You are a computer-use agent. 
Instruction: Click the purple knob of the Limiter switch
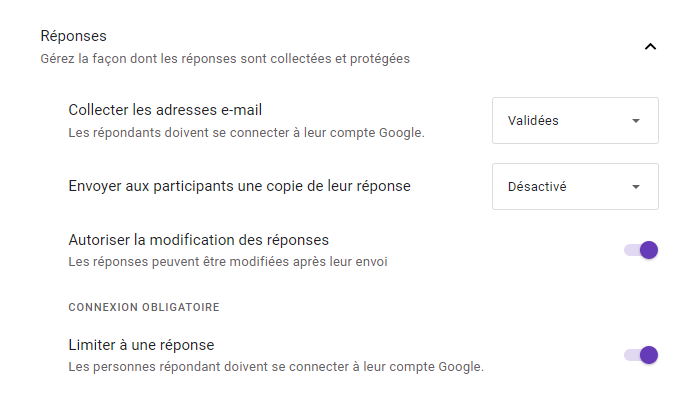648,354
